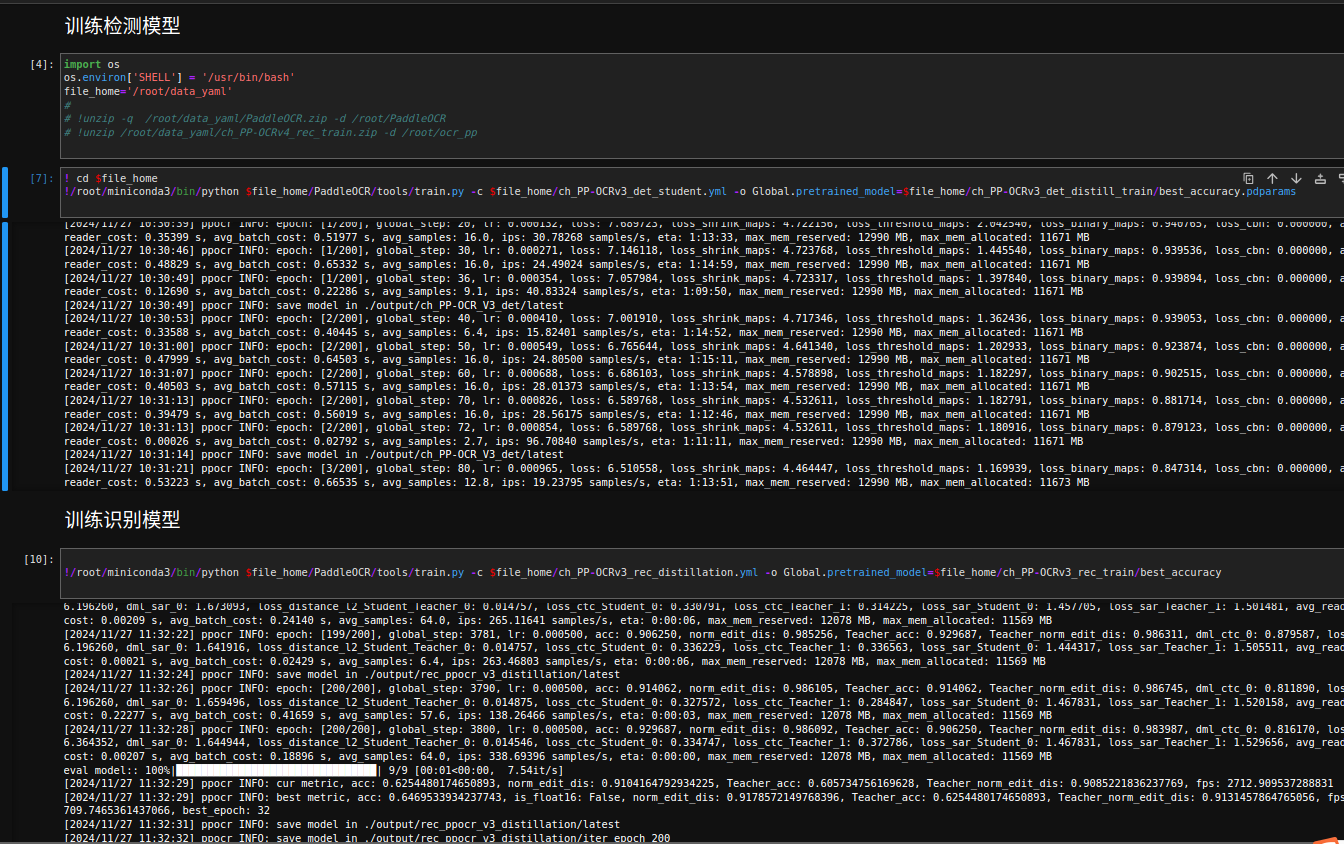1344x844 pixels.
Task: Move cell [7] down with the arrow icon
Action: tap(1296, 178)
